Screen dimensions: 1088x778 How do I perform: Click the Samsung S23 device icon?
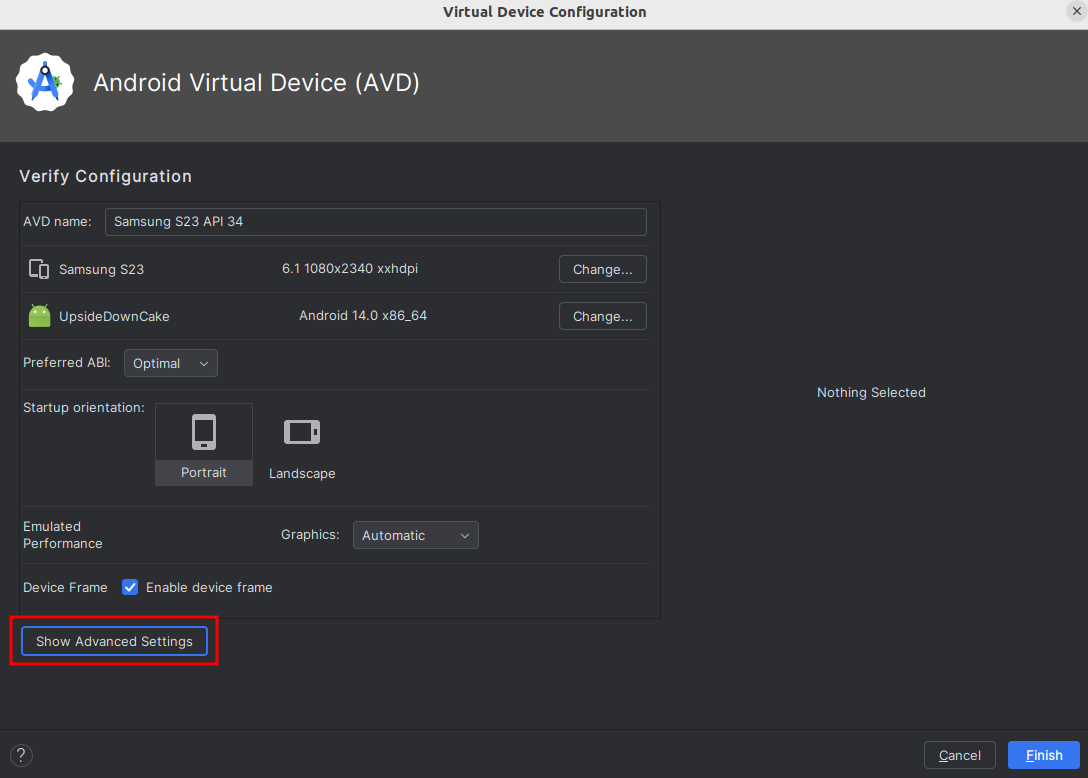point(39,269)
